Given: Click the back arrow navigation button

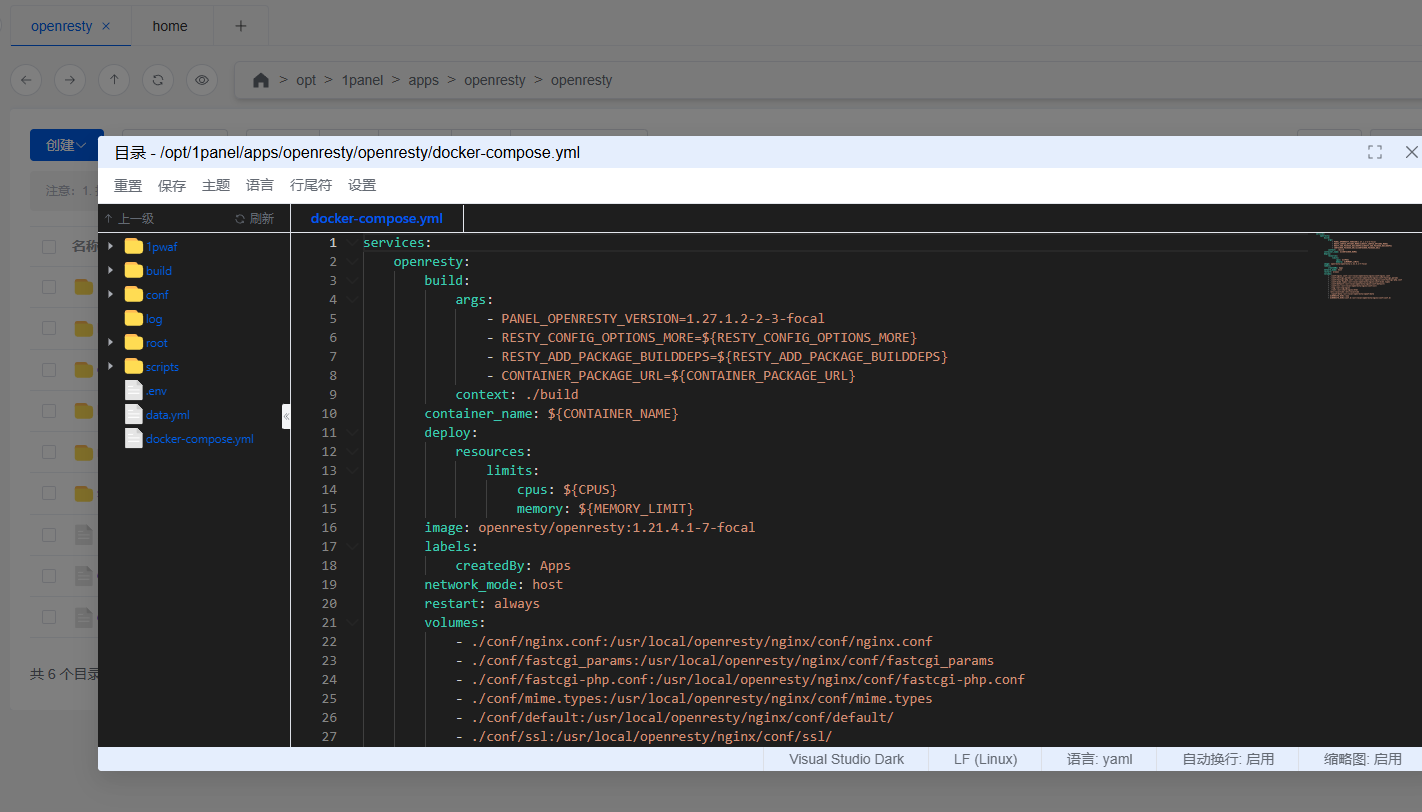Looking at the screenshot, I should 26,80.
